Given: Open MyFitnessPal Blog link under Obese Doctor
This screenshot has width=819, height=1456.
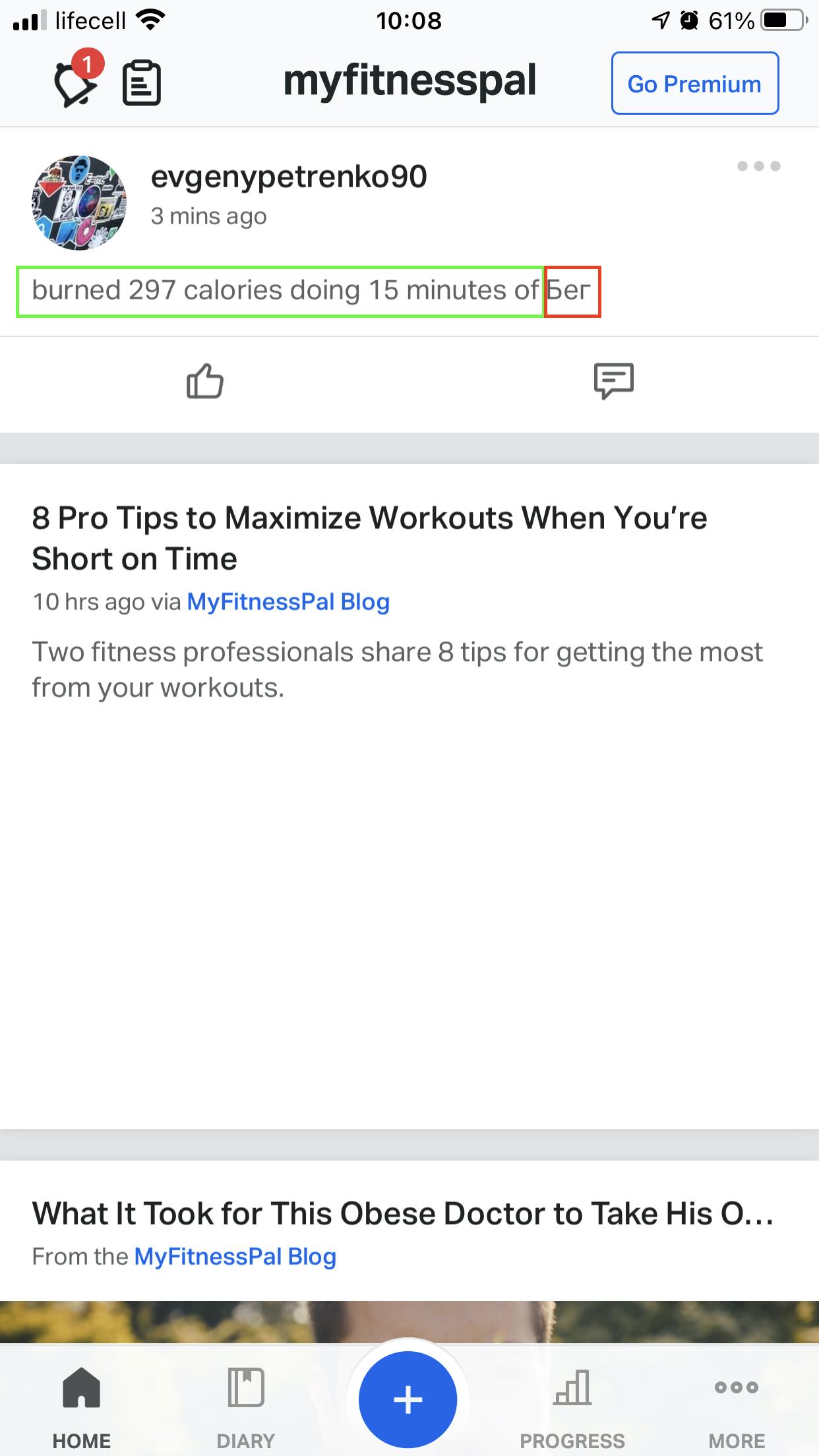Looking at the screenshot, I should [x=235, y=1256].
